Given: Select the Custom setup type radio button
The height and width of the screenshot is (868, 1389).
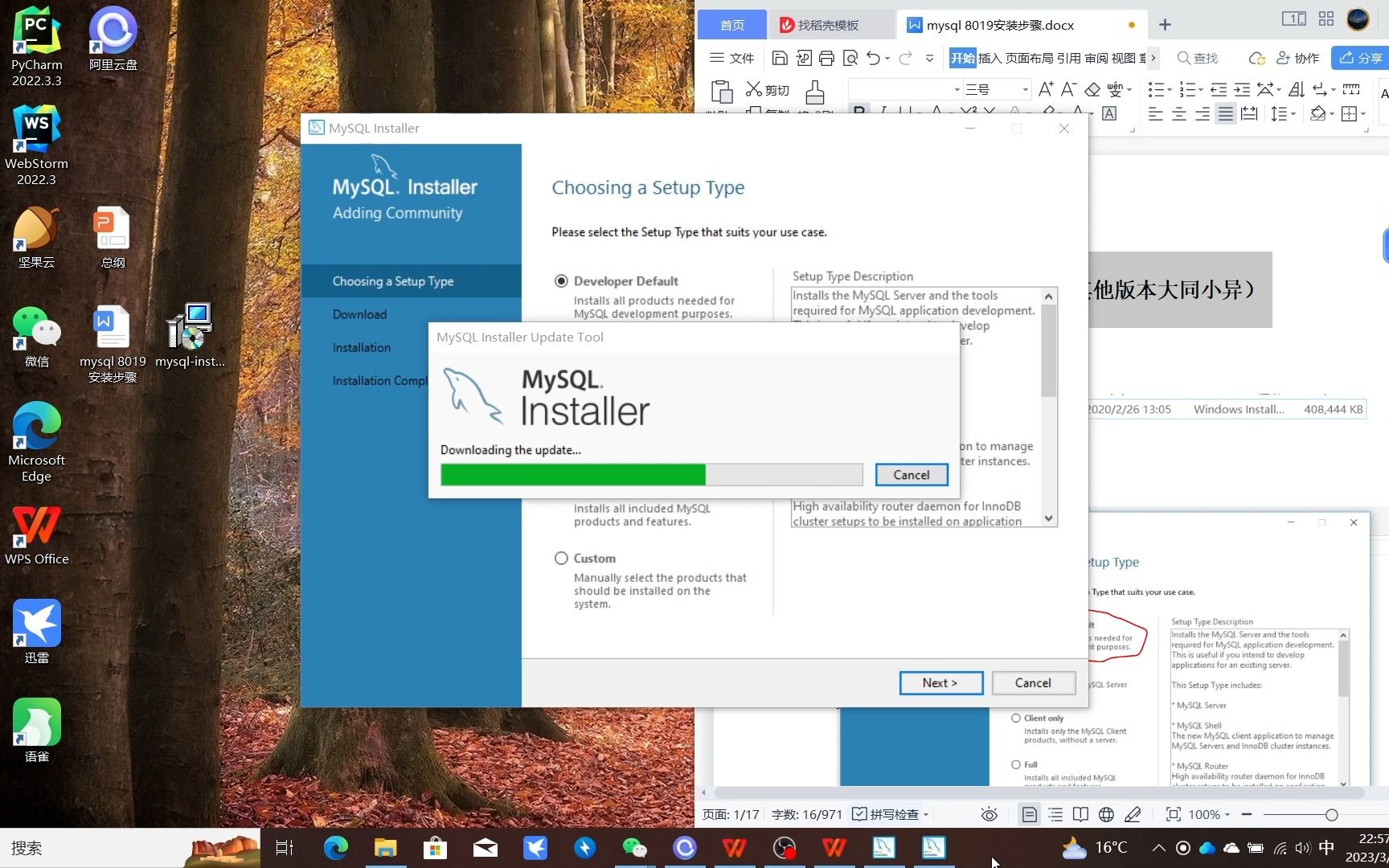Looking at the screenshot, I should point(561,559).
